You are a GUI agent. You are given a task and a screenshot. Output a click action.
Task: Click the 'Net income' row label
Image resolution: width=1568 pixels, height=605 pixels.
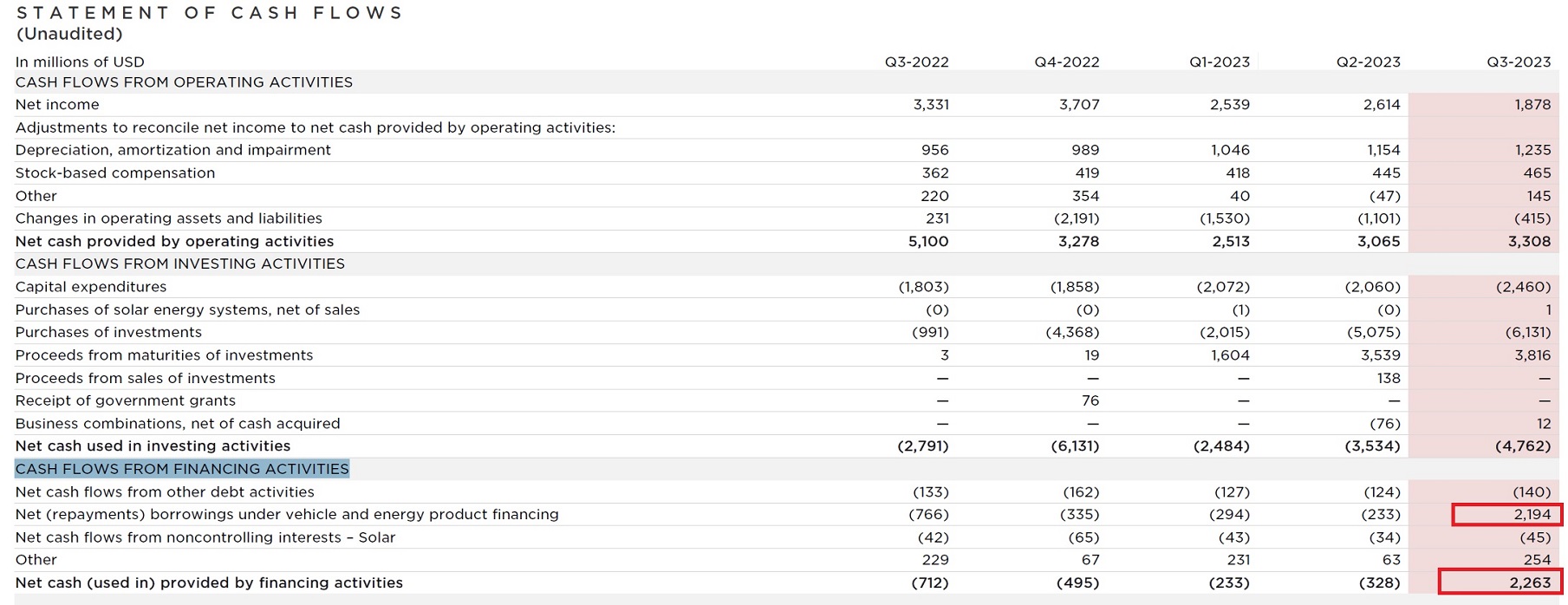57,105
